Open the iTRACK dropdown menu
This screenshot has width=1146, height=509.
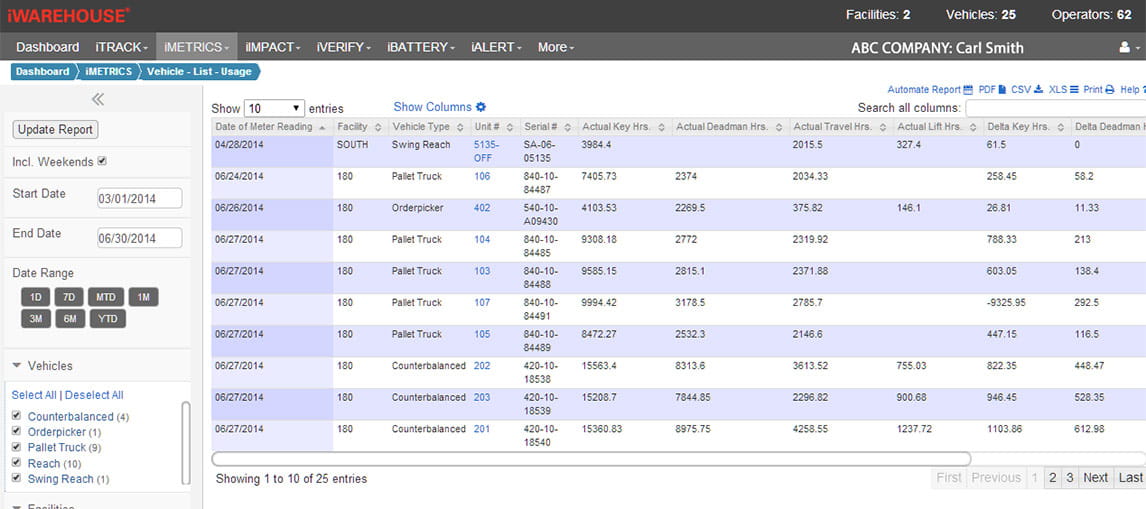[x=121, y=47]
